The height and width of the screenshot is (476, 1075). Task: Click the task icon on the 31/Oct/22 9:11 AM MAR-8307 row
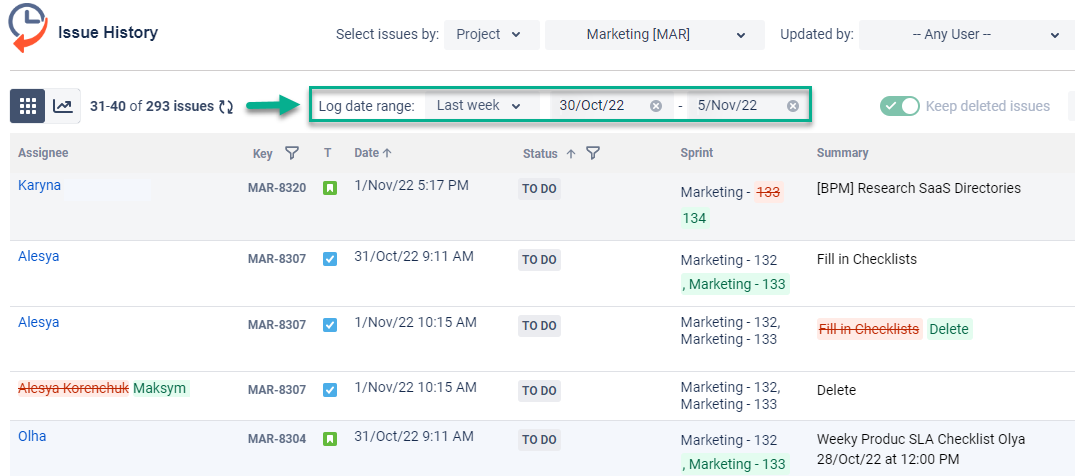coord(330,259)
